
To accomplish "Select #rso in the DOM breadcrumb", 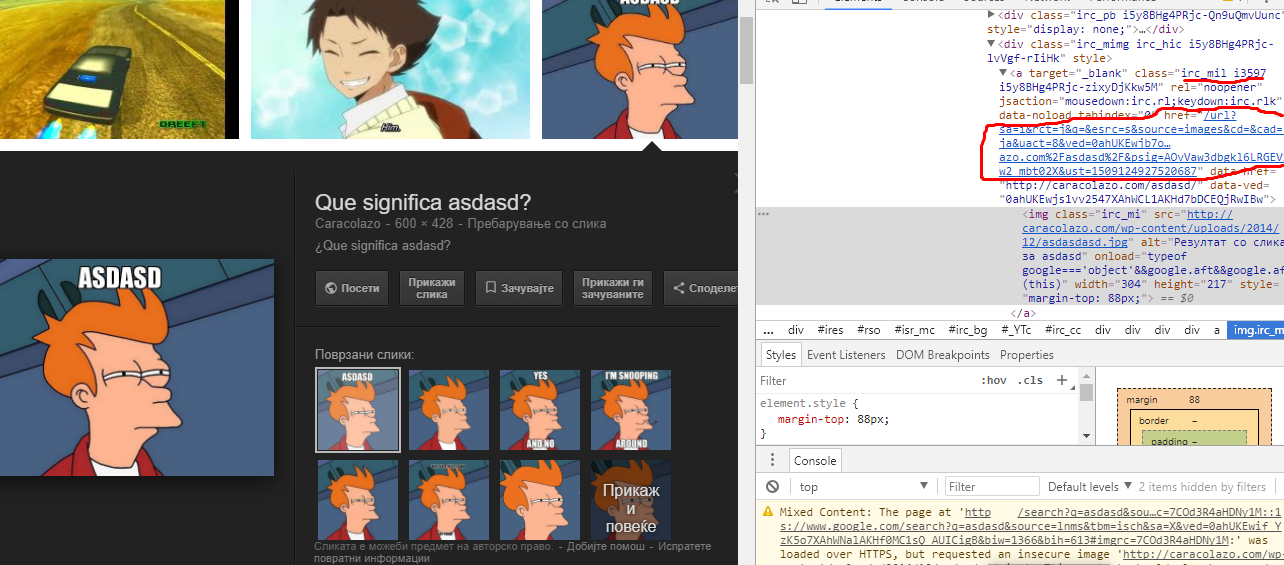I will (x=869, y=330).
